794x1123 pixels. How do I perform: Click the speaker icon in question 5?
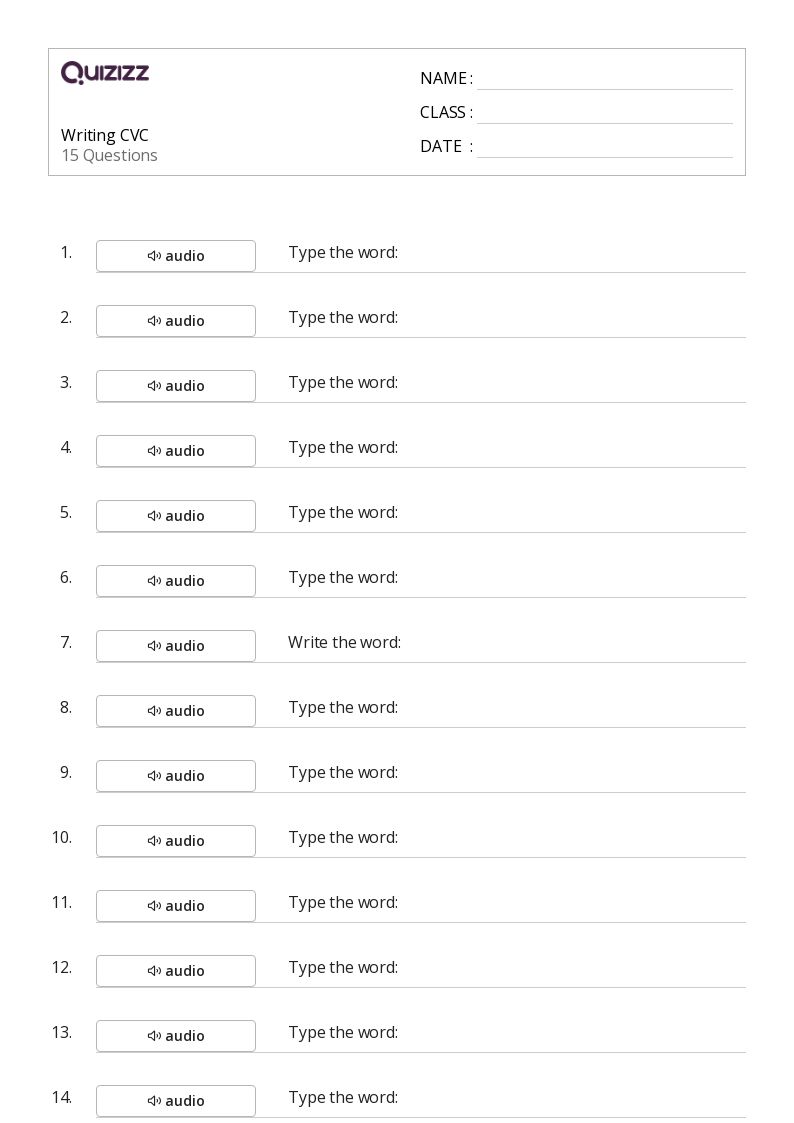(154, 516)
